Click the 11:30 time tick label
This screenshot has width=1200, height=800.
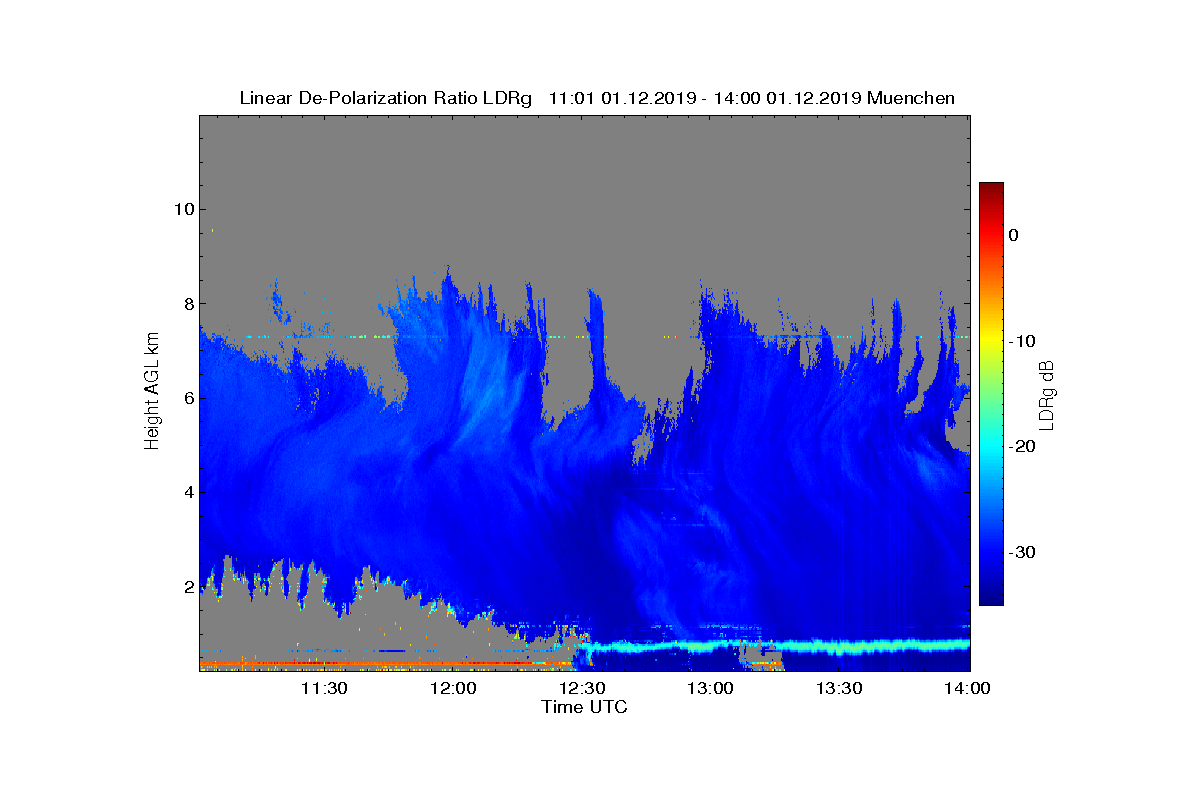click(323, 688)
